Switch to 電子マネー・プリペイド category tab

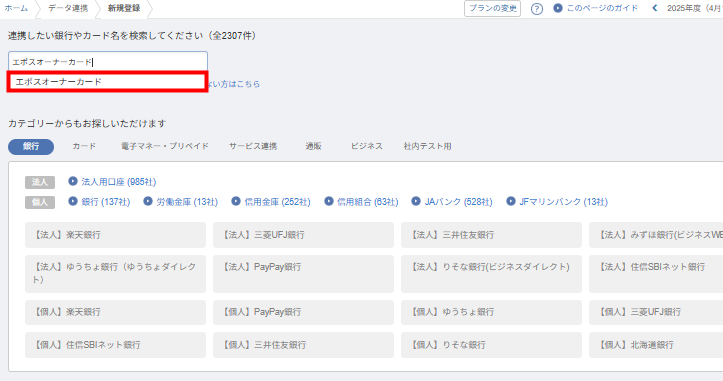[x=165, y=146]
